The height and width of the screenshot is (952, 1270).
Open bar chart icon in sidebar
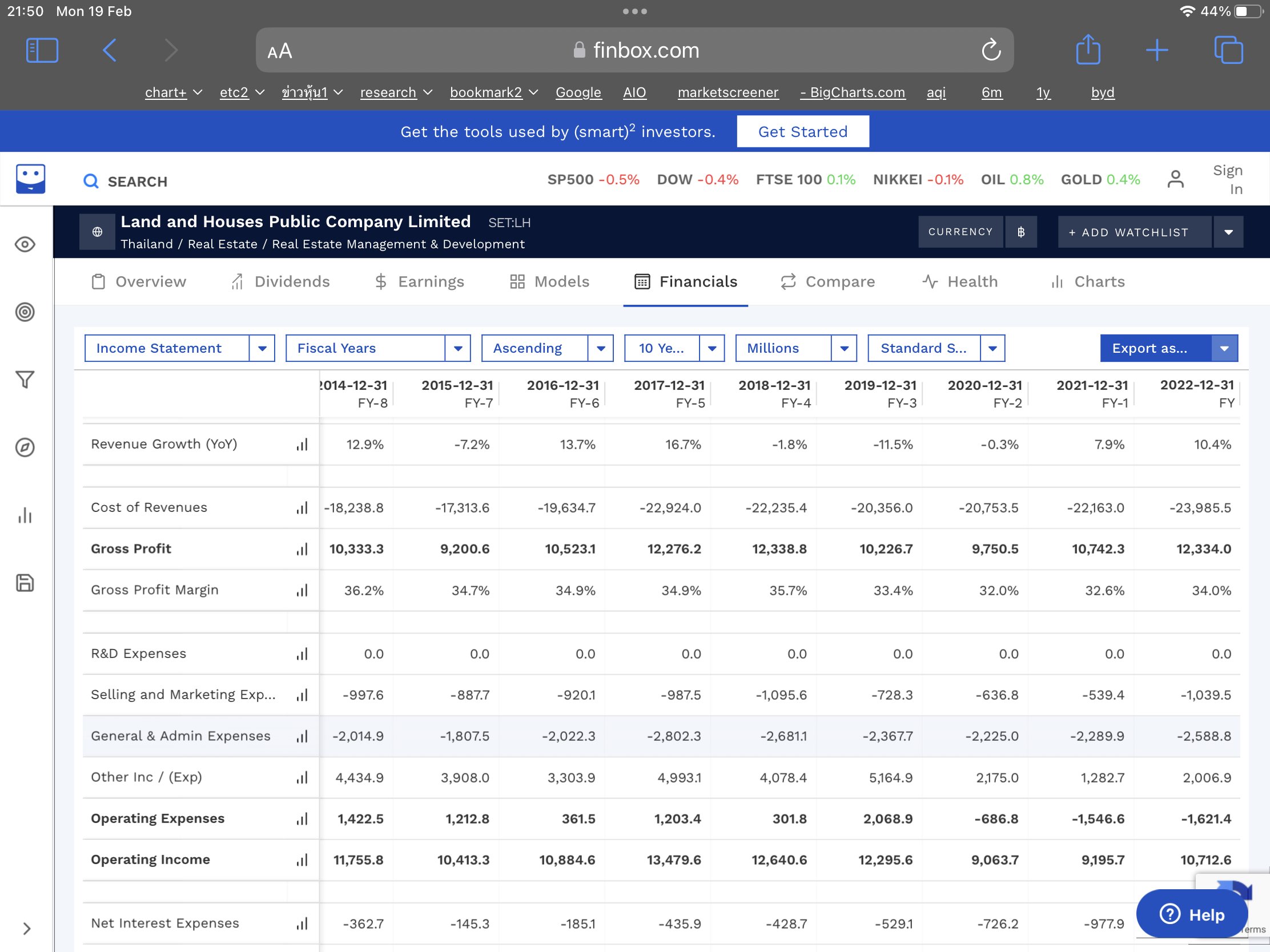click(x=25, y=515)
